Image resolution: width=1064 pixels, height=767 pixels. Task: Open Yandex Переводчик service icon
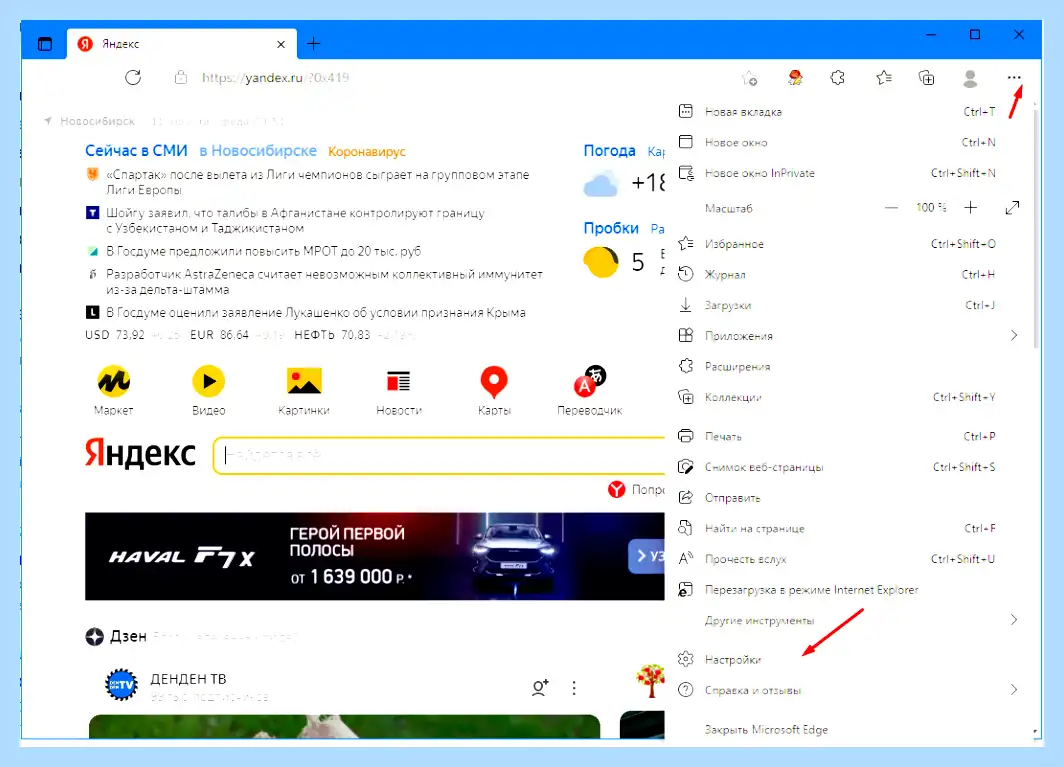[589, 381]
